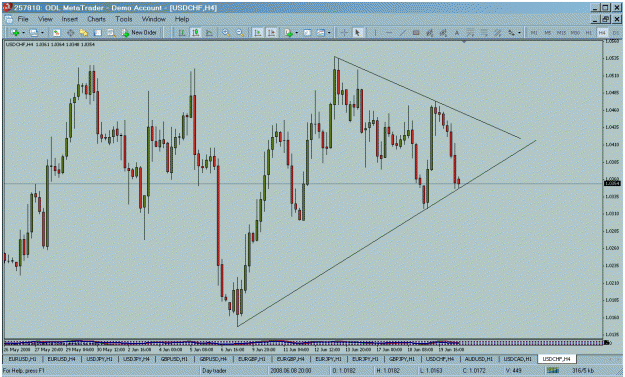Open the Help menu
The height and width of the screenshot is (377, 625).
click(x=182, y=19)
